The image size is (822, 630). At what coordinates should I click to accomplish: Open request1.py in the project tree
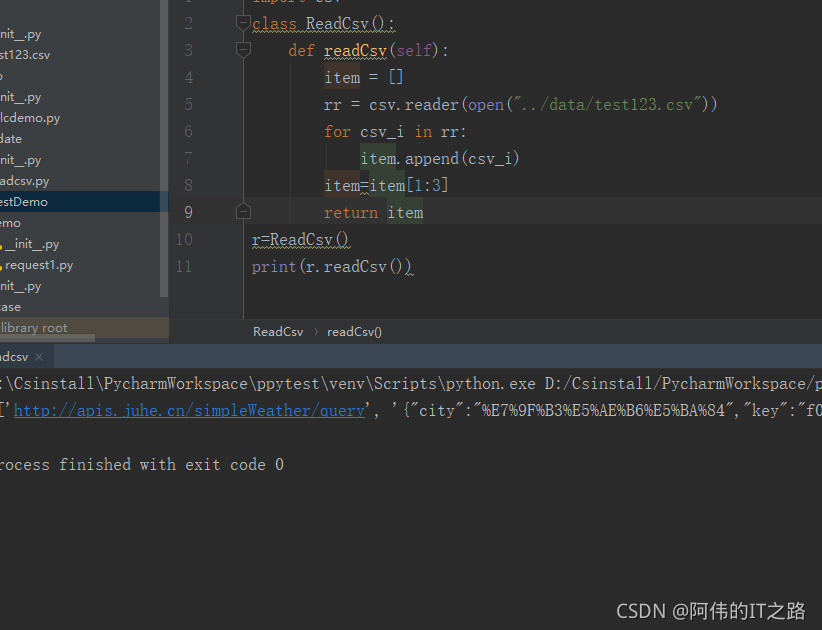click(39, 265)
